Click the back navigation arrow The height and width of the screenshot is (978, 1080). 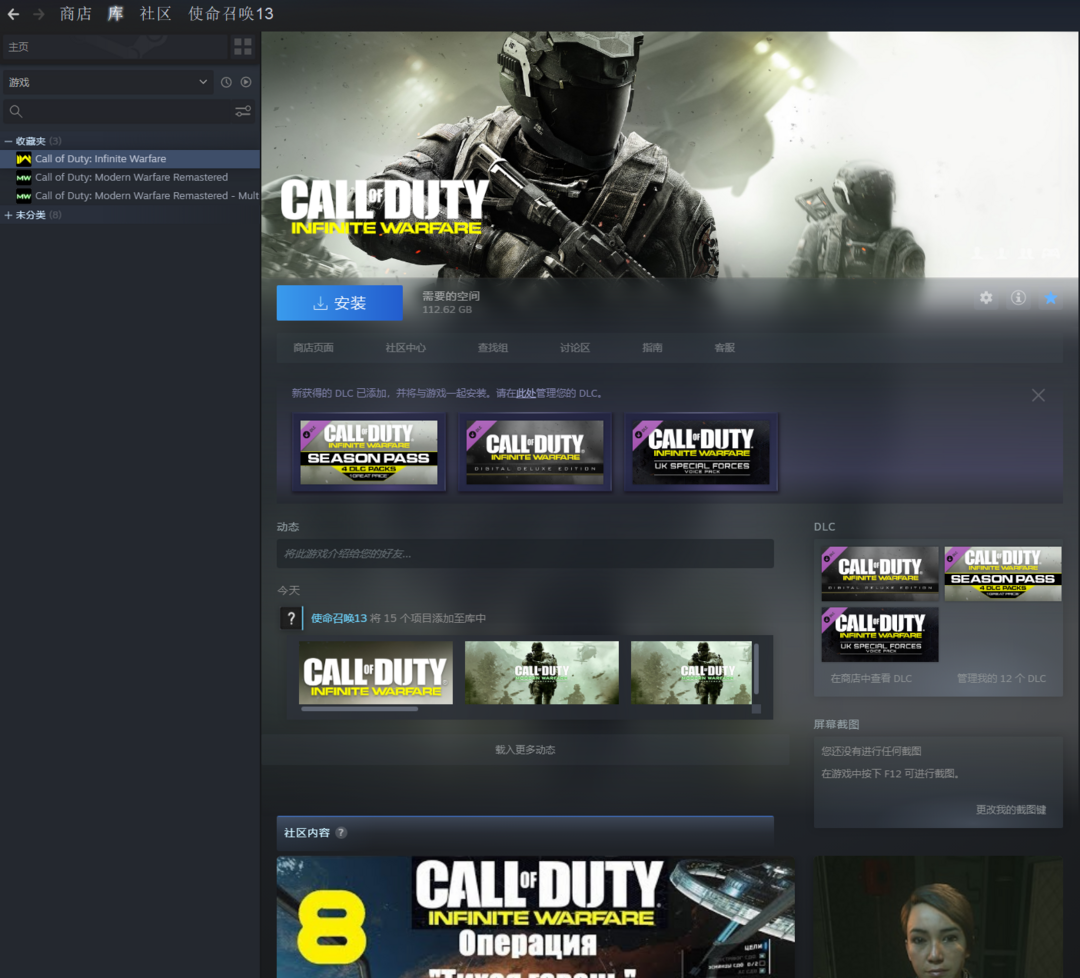(13, 14)
